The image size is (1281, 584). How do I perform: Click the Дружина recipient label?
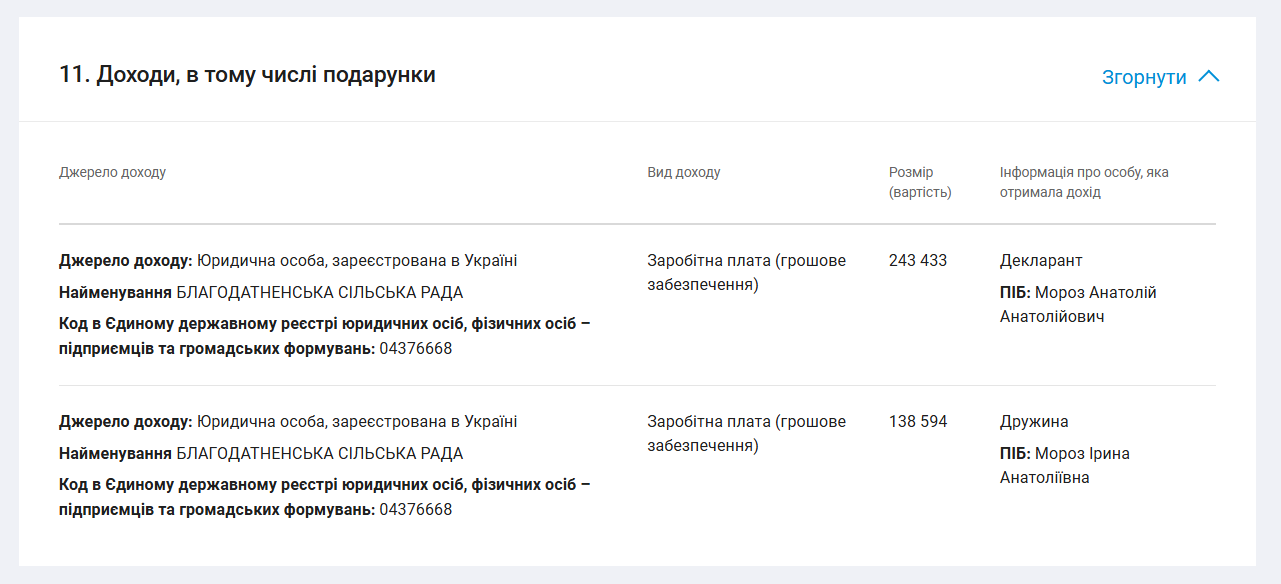1034,422
